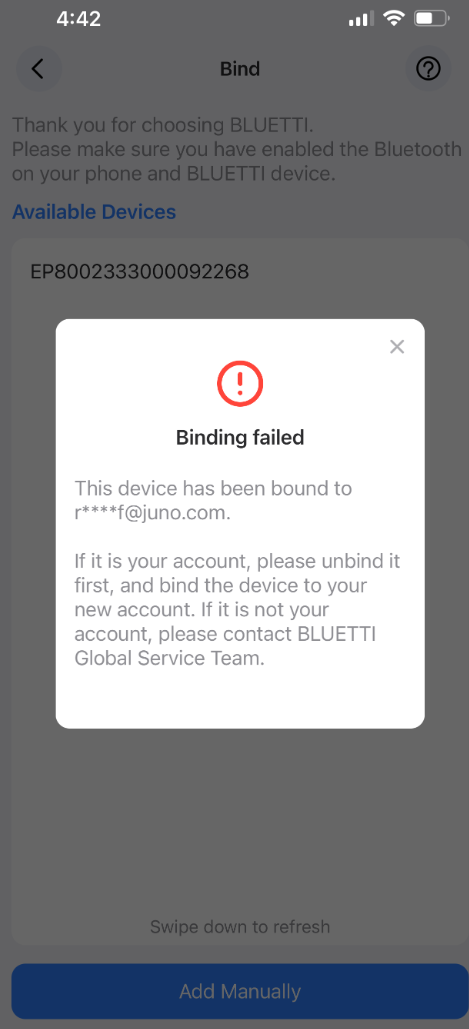
Task: Tap the cellular signal bars icon
Action: 361,19
